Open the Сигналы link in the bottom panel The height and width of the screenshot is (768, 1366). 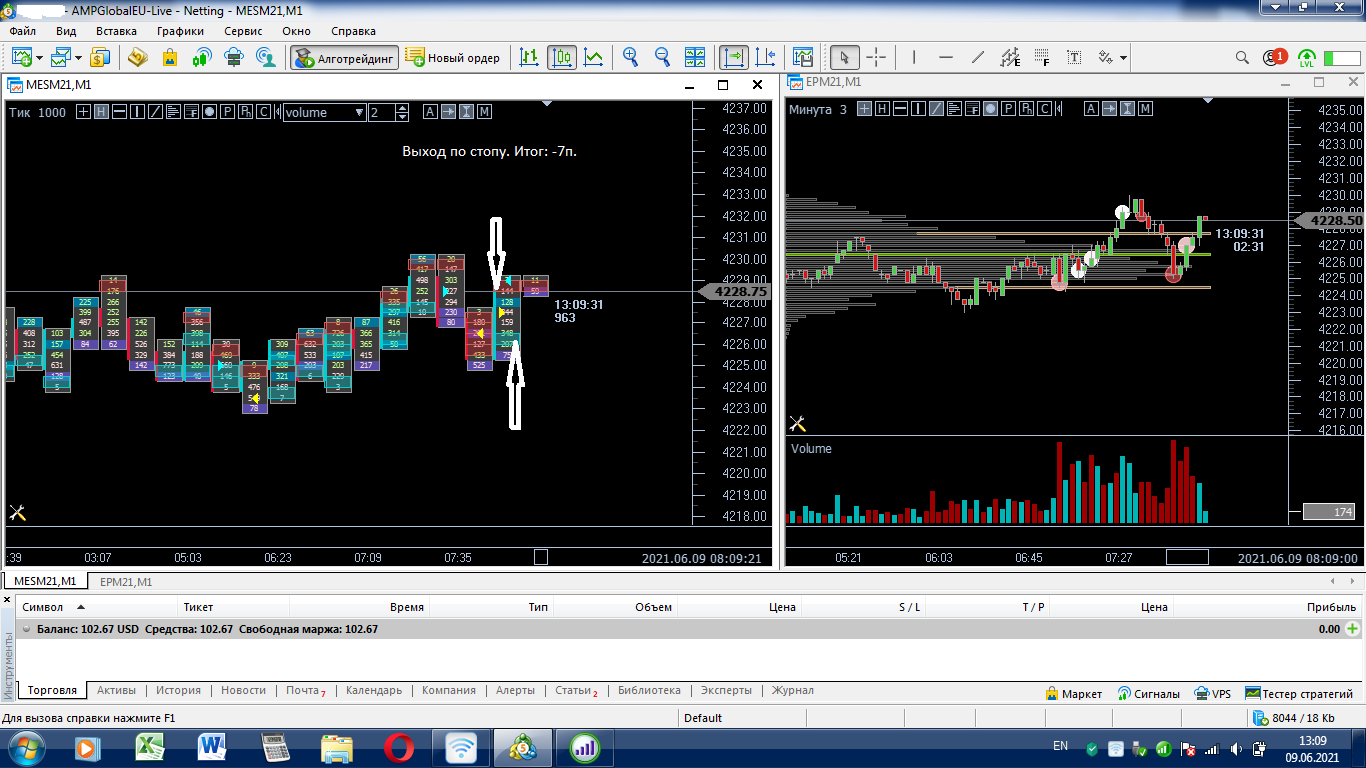coord(1149,693)
